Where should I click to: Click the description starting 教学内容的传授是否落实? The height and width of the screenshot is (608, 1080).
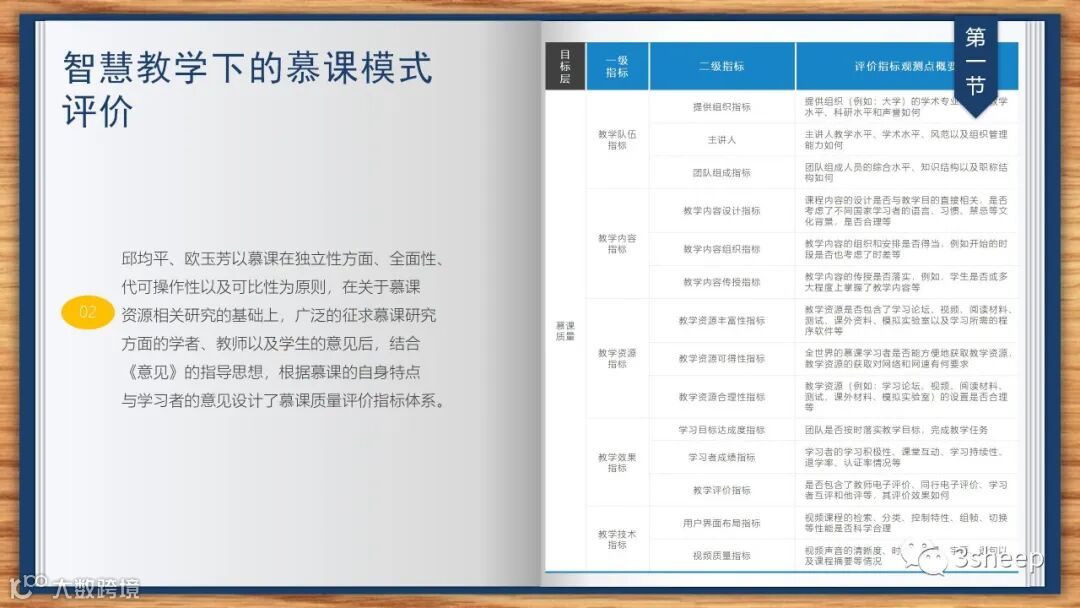point(906,282)
